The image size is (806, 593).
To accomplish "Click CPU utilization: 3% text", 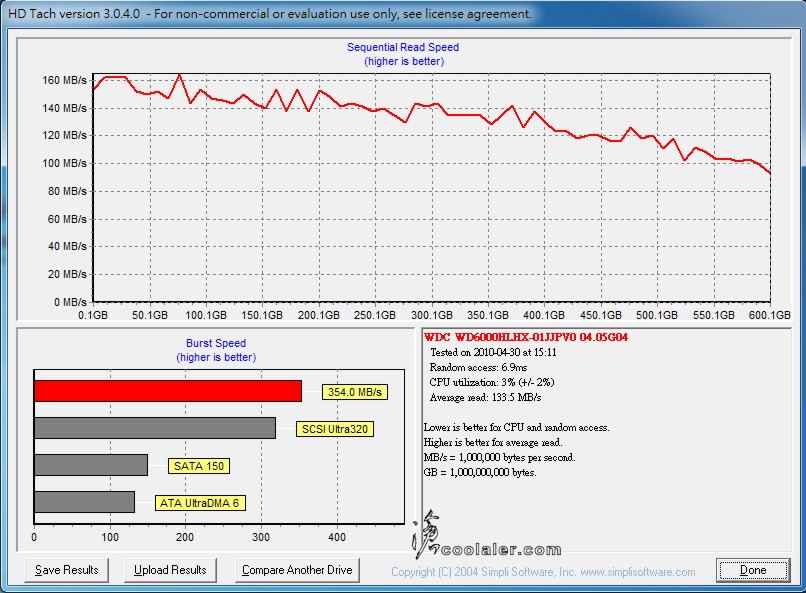I will coord(491,382).
